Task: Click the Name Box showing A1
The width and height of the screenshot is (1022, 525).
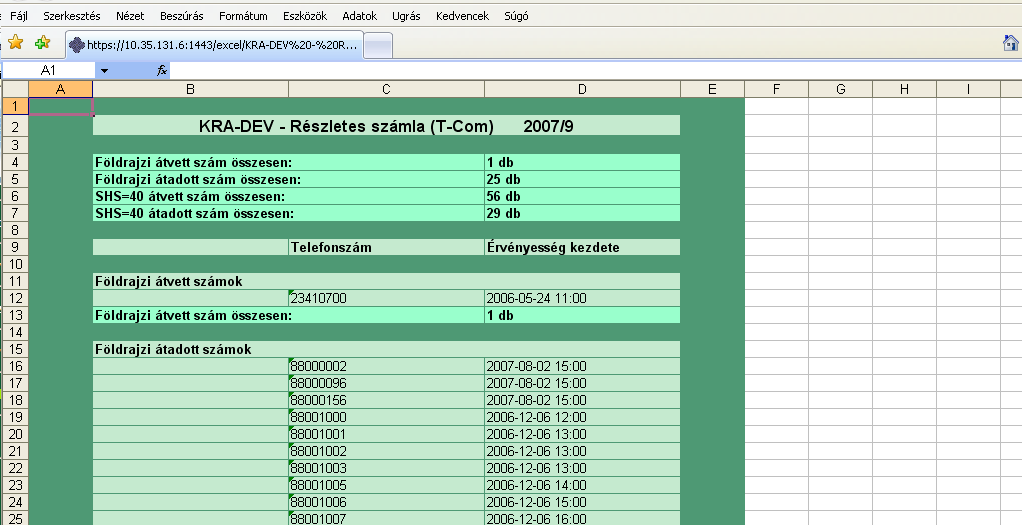Action: click(49, 70)
